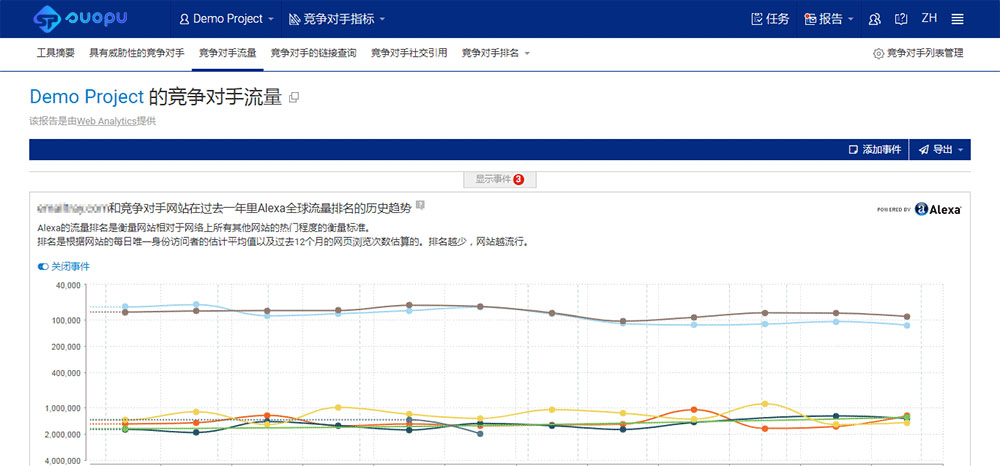Screen dimensions: 1000x466
Task: Click the Demo Project title link
Action: [87, 97]
